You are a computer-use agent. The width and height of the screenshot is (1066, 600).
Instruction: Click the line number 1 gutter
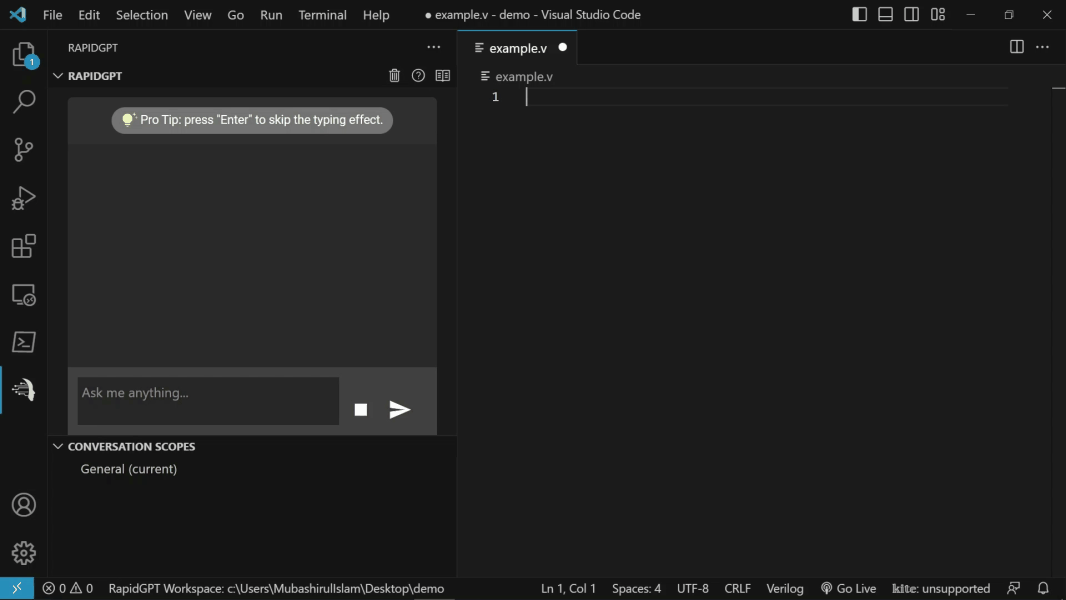click(x=496, y=96)
